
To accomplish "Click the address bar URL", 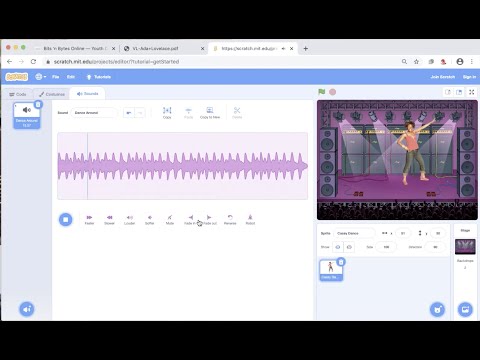I will (117, 62).
